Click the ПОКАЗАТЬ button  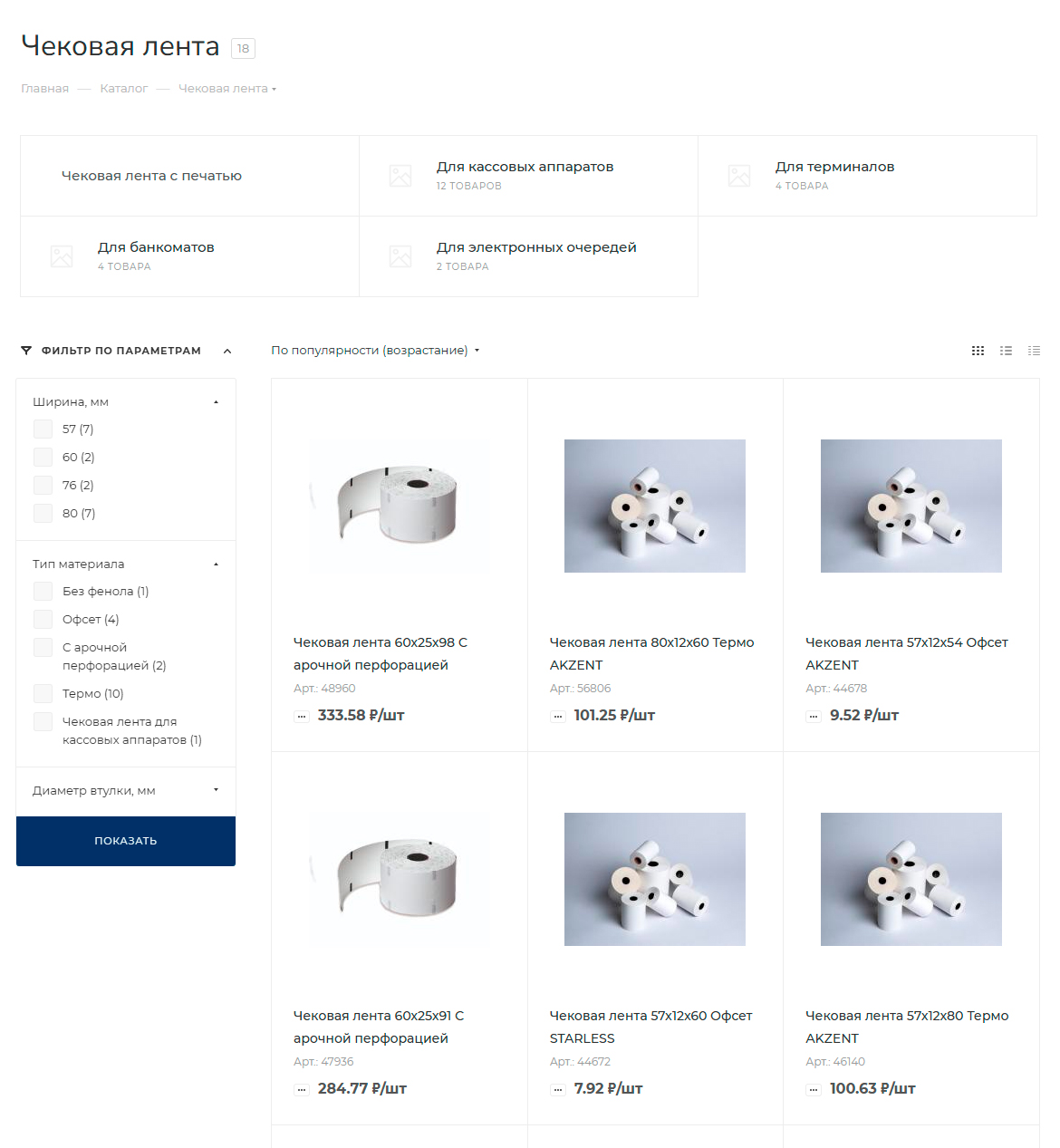126,841
